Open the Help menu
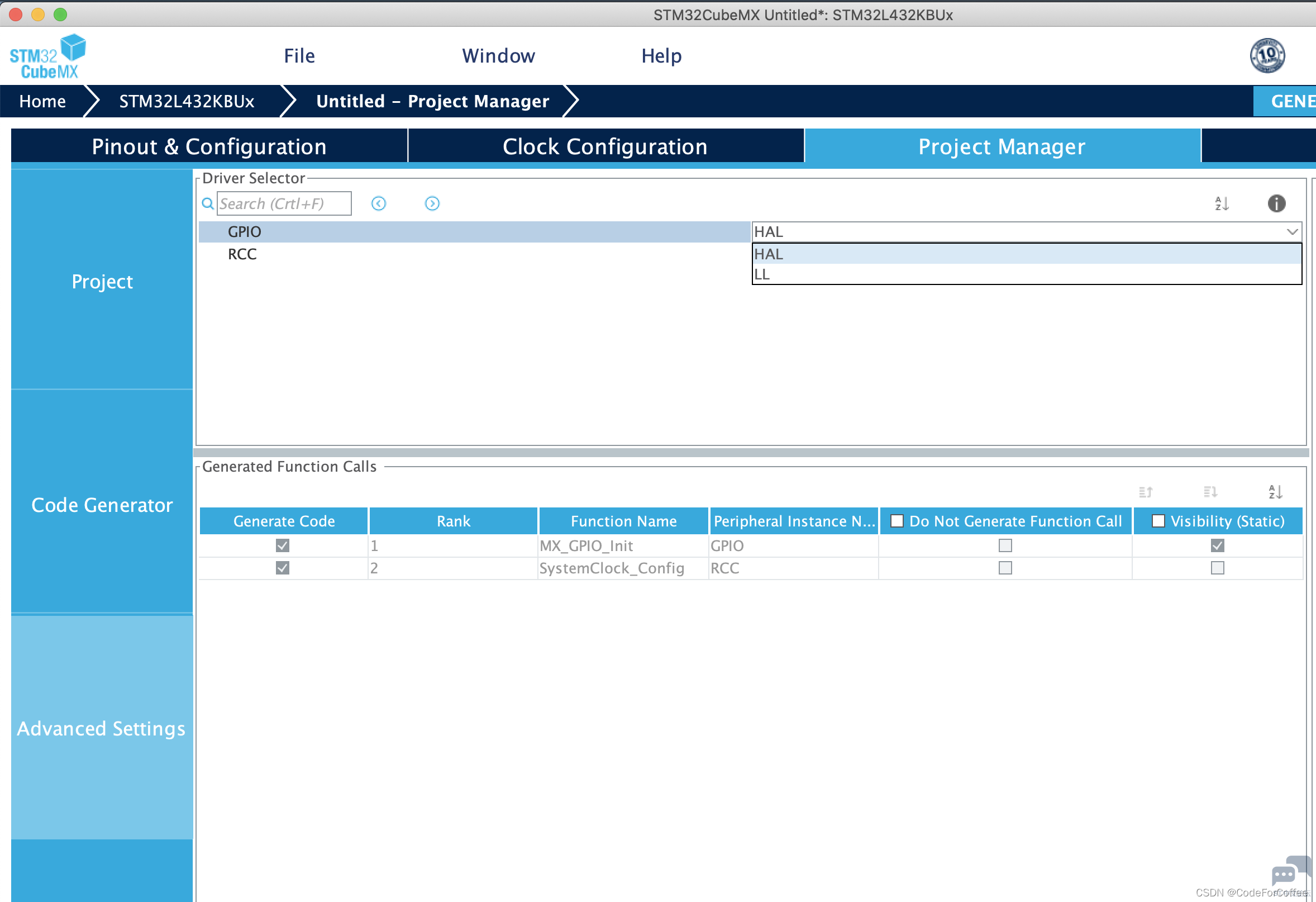 pos(661,55)
